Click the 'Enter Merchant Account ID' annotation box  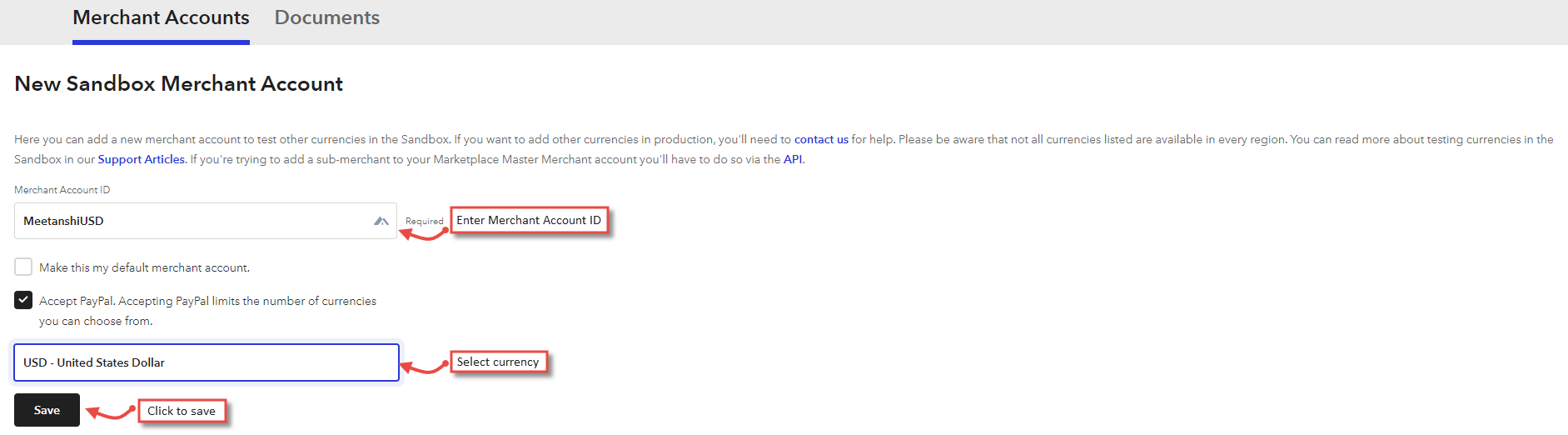[529, 220]
